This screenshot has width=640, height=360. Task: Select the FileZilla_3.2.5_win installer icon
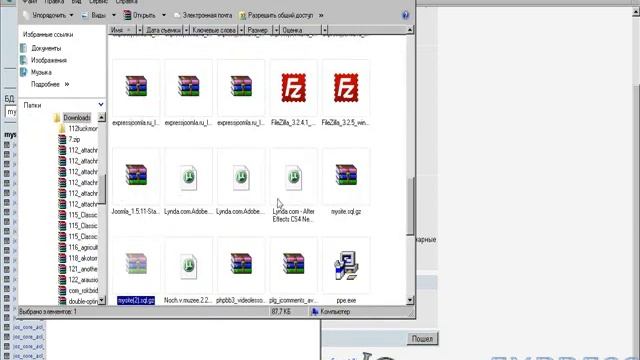click(346, 87)
